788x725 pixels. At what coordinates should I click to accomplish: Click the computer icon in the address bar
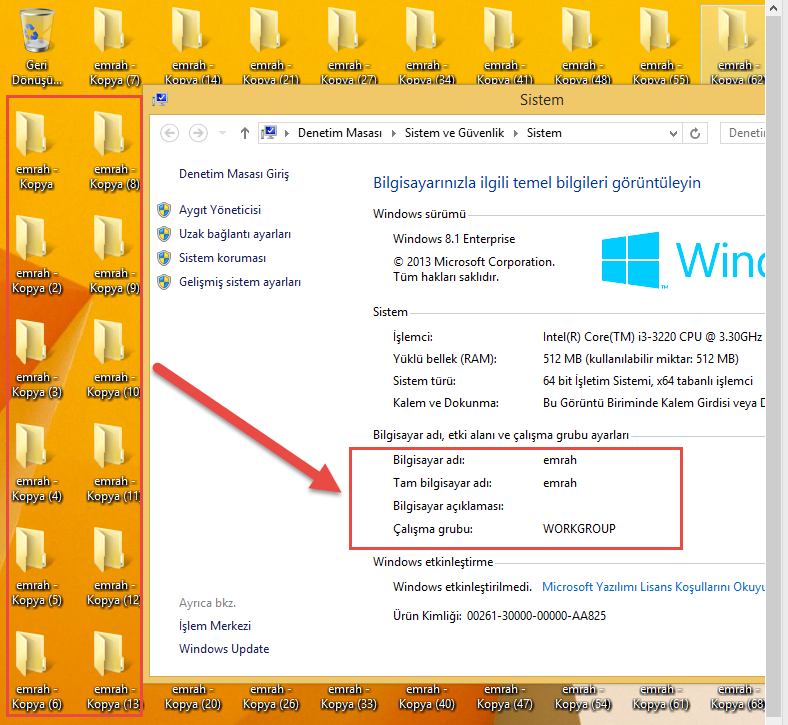[x=269, y=133]
